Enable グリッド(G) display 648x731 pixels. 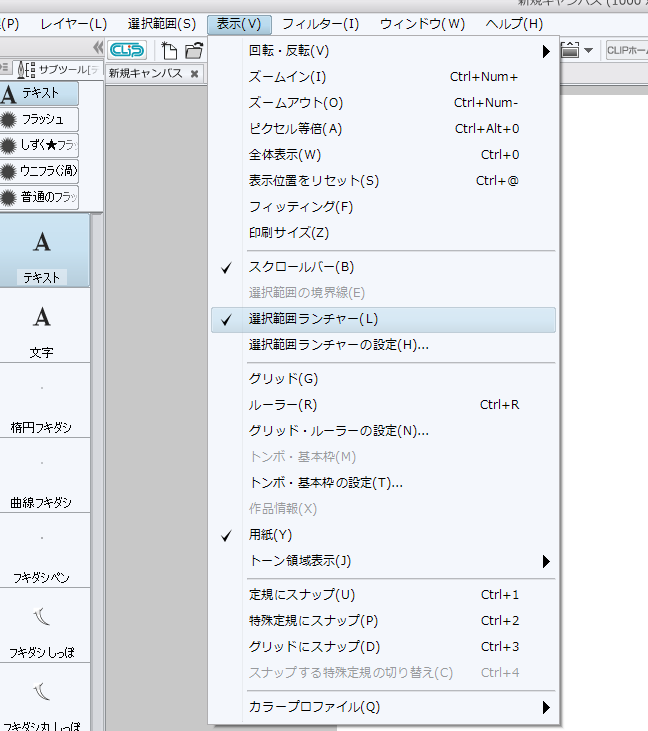point(383,379)
